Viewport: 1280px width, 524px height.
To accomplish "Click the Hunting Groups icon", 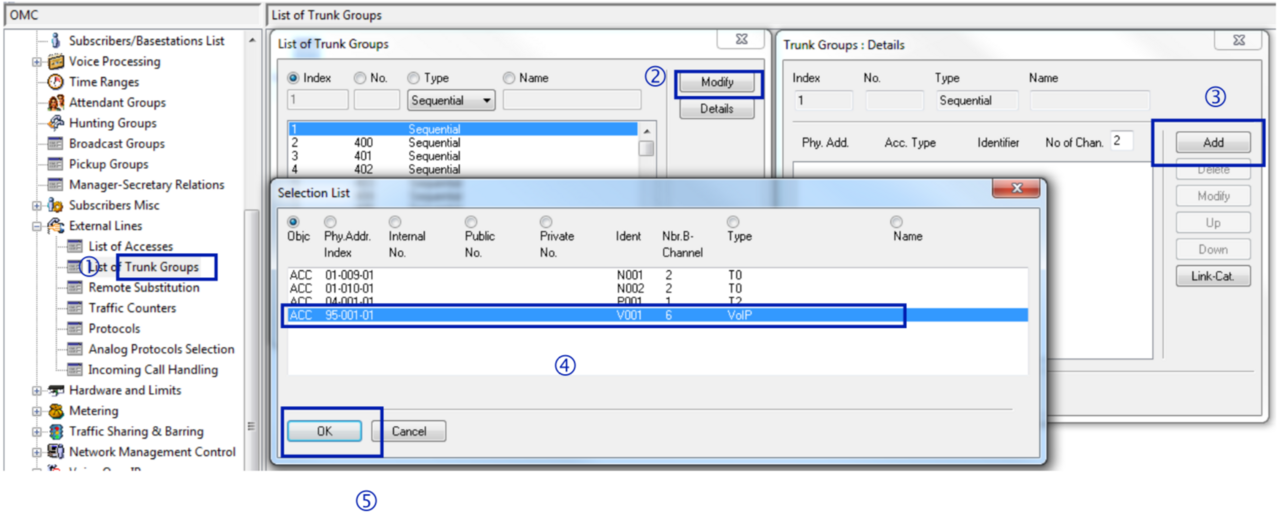I will (56, 123).
